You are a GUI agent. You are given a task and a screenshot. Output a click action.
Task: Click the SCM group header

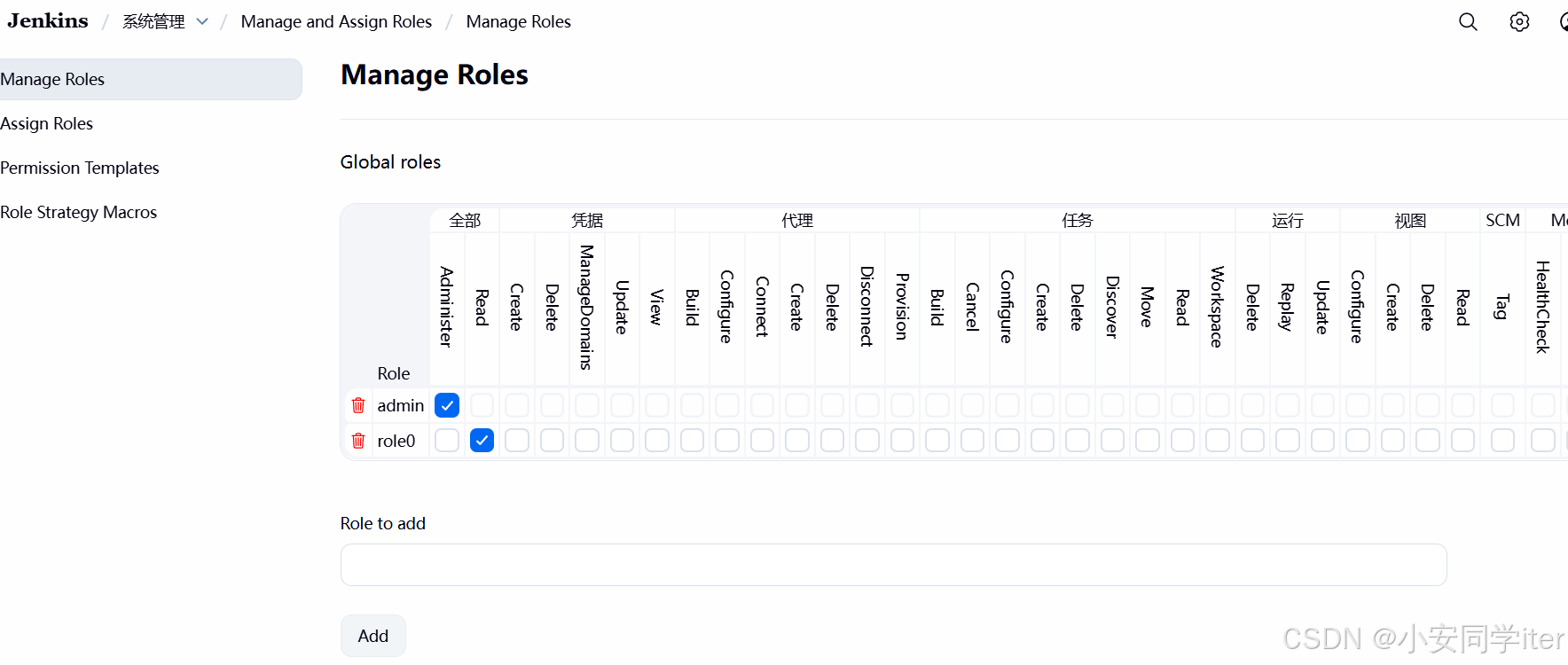pyautogui.click(x=1502, y=220)
